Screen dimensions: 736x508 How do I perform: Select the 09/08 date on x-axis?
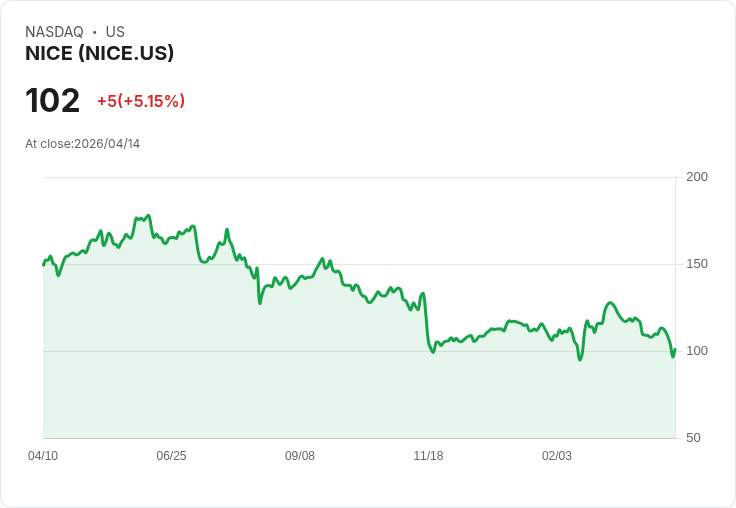(x=300, y=456)
